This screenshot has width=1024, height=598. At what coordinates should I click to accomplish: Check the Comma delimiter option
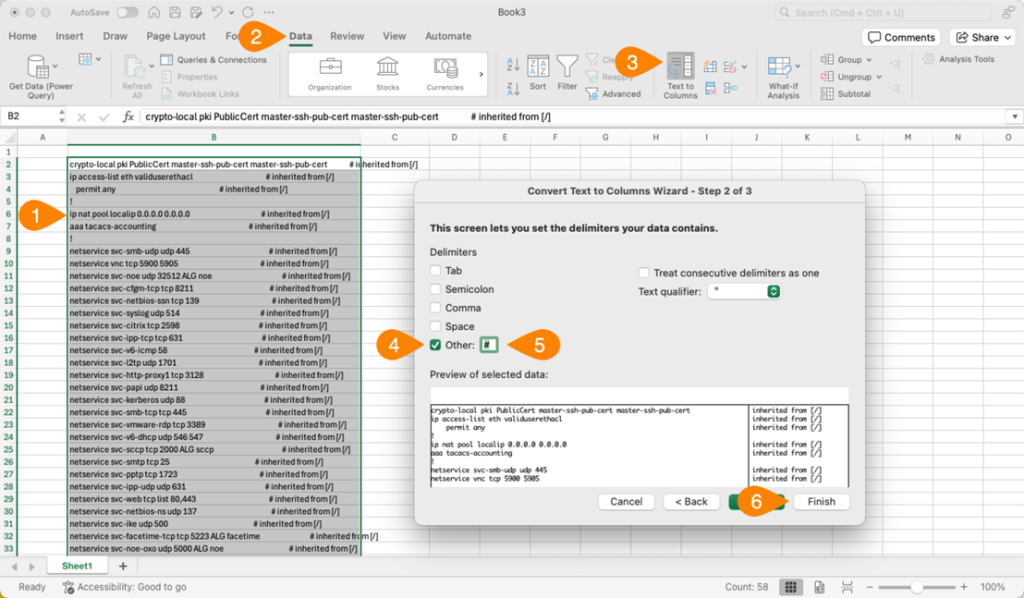(435, 308)
